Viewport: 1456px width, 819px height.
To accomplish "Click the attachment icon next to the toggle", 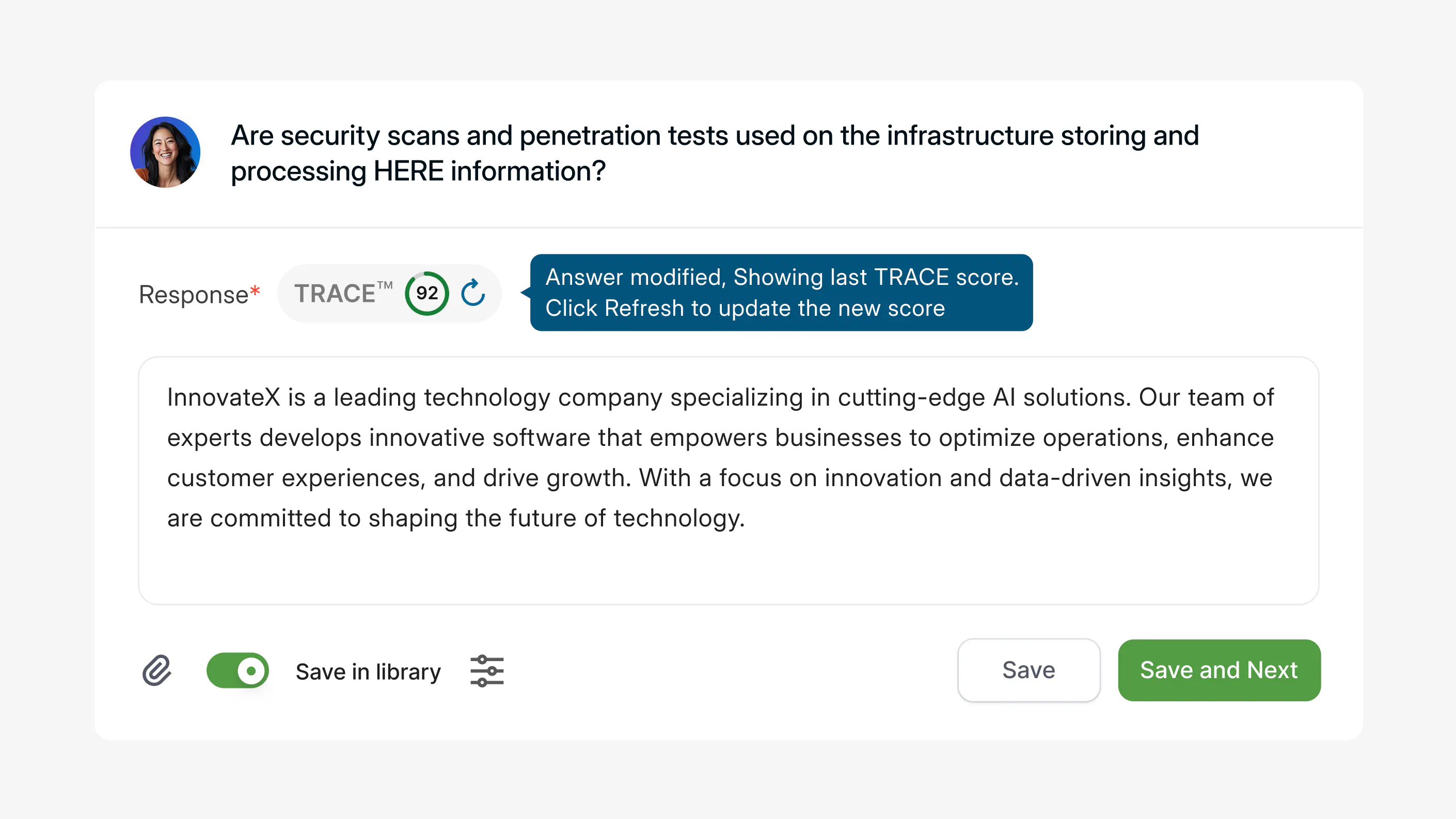I will [x=156, y=670].
